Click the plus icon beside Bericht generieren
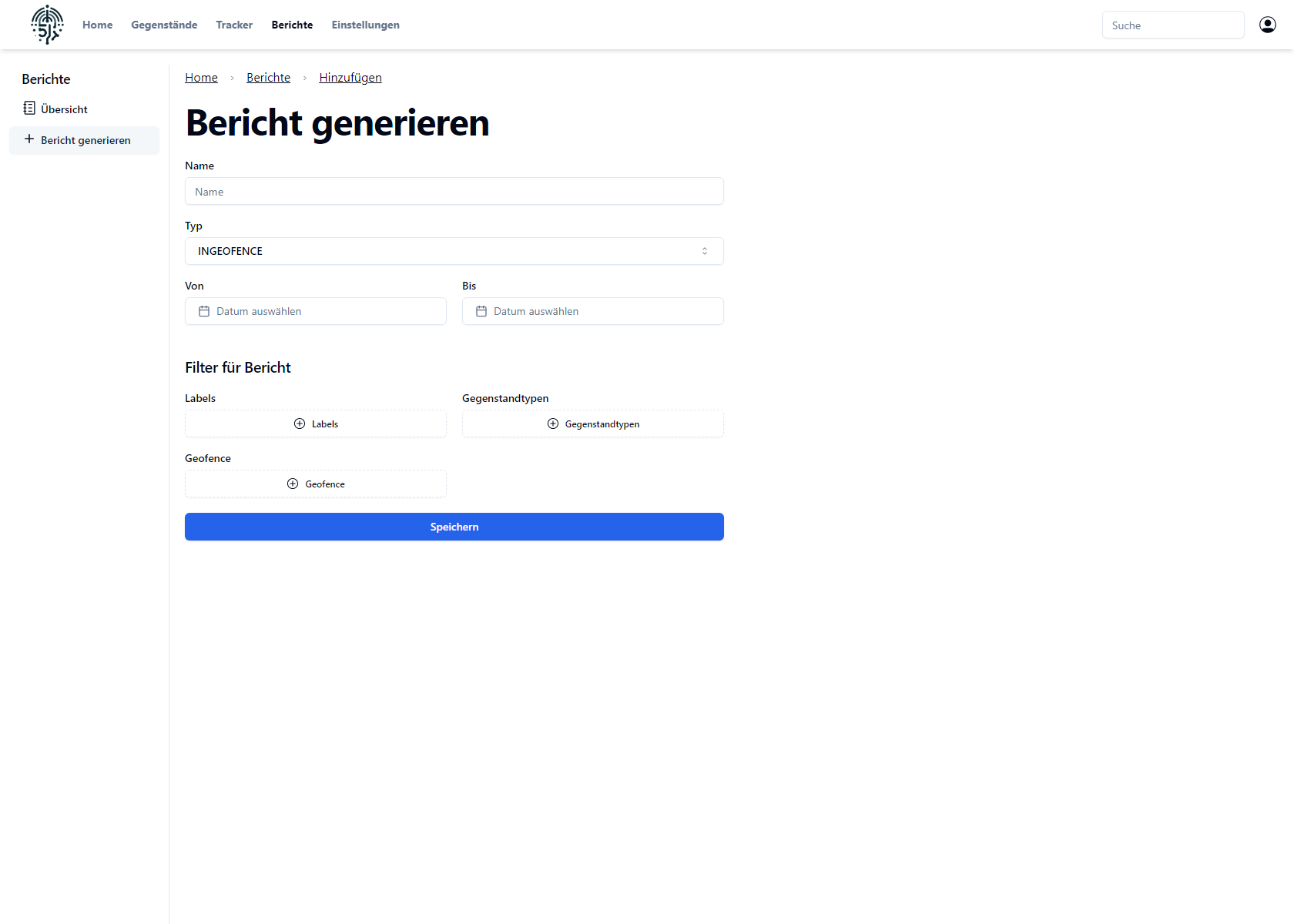This screenshot has height=924, width=1294. (x=29, y=139)
